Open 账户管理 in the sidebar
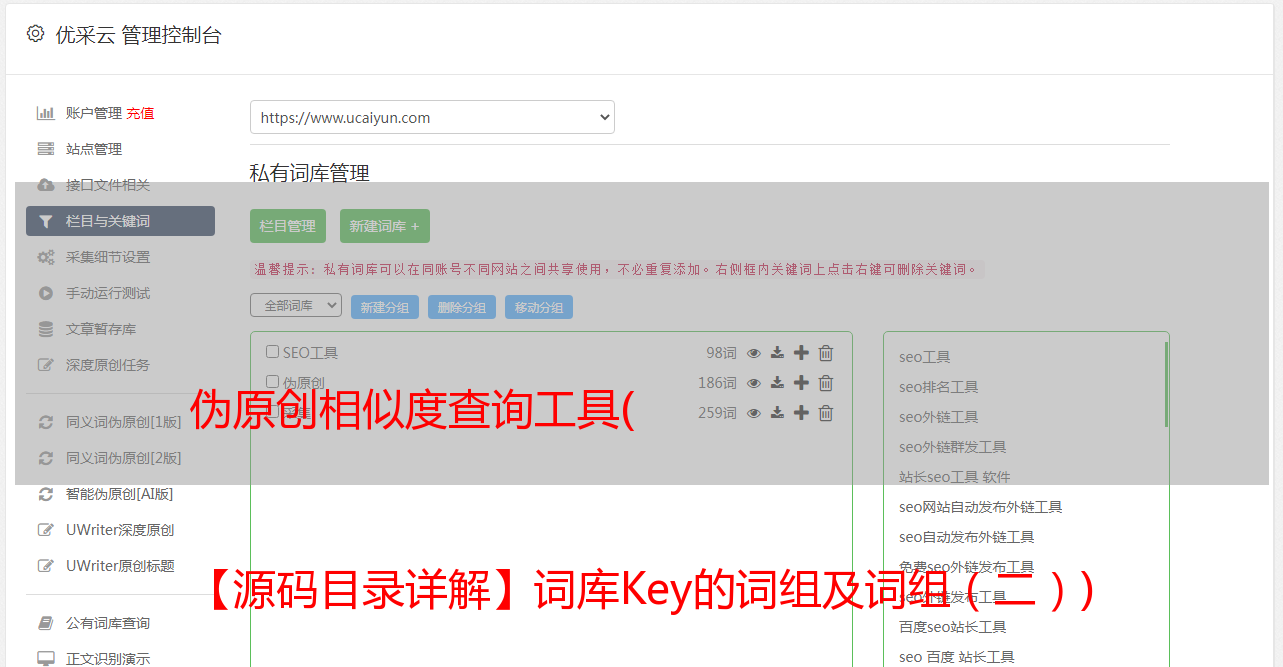 pos(94,113)
